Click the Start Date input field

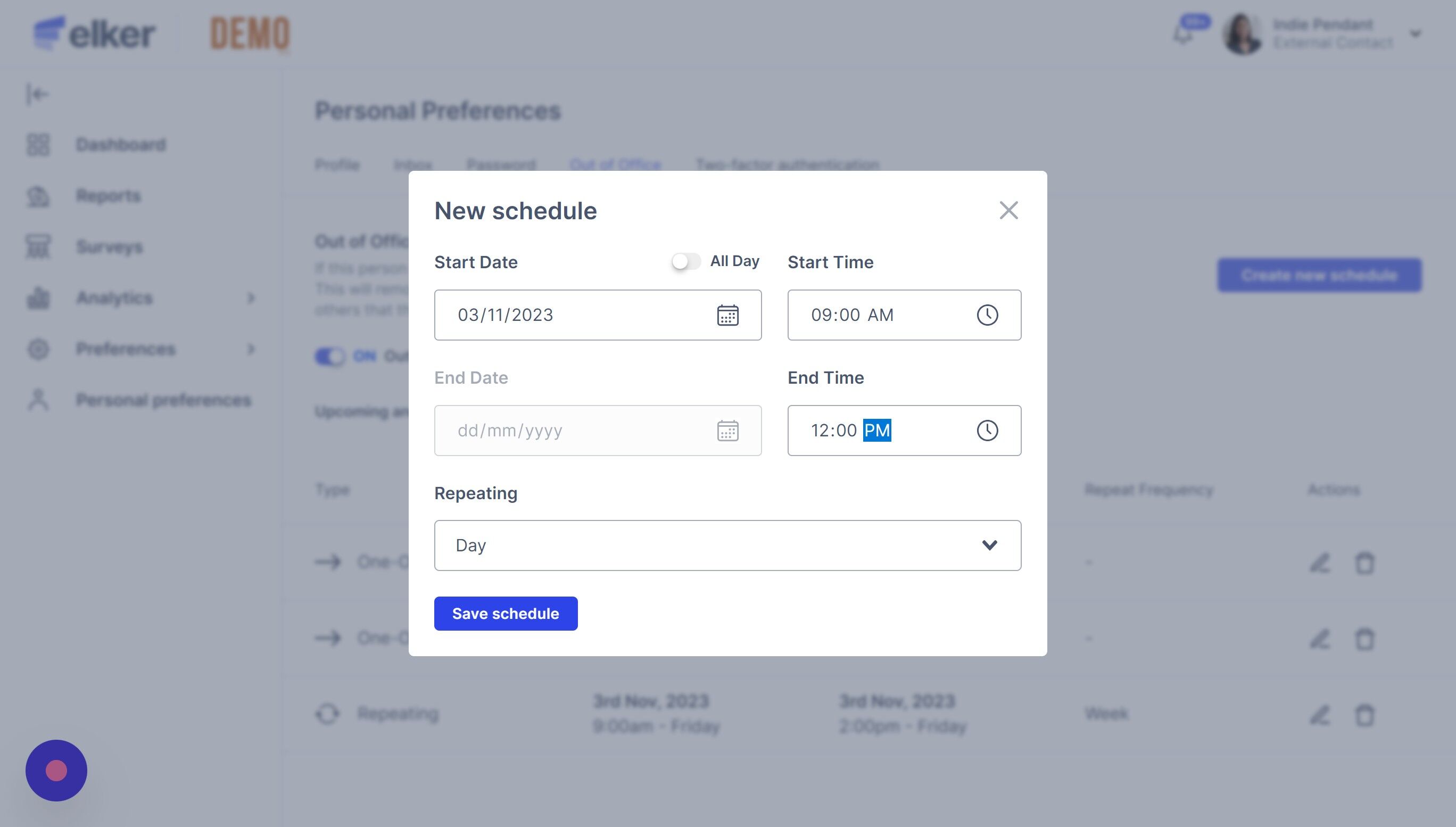pos(574,315)
